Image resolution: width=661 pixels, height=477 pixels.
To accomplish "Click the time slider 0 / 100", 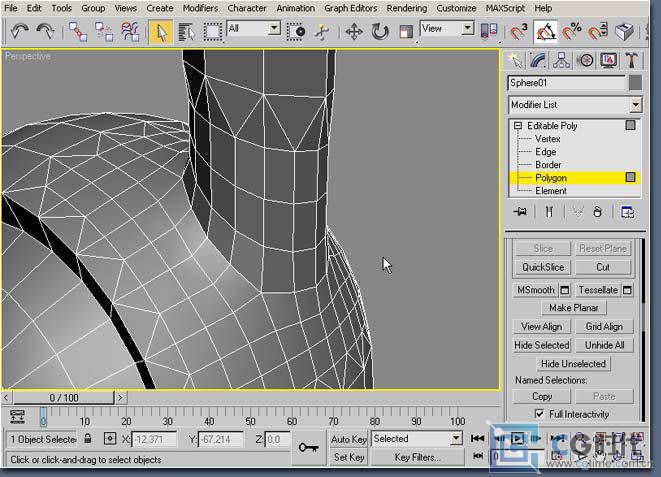I will [64, 397].
